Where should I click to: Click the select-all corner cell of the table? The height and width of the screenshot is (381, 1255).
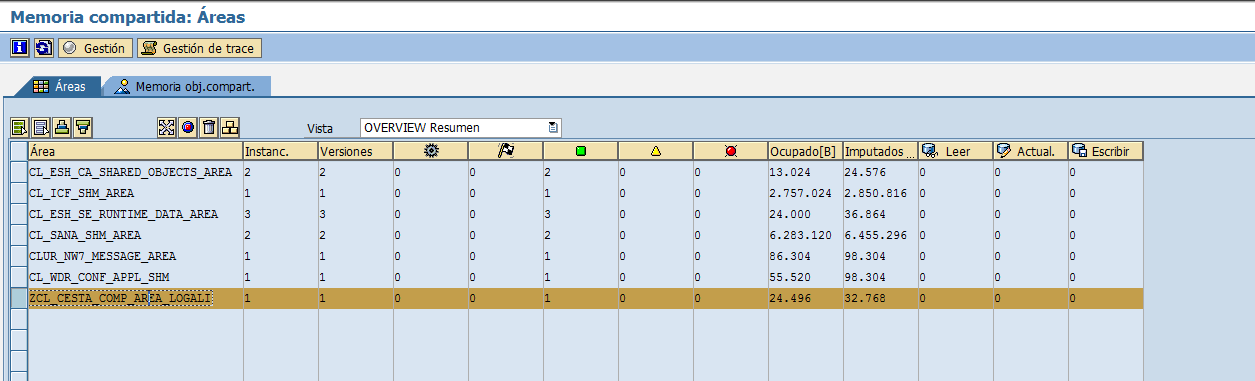[18, 151]
